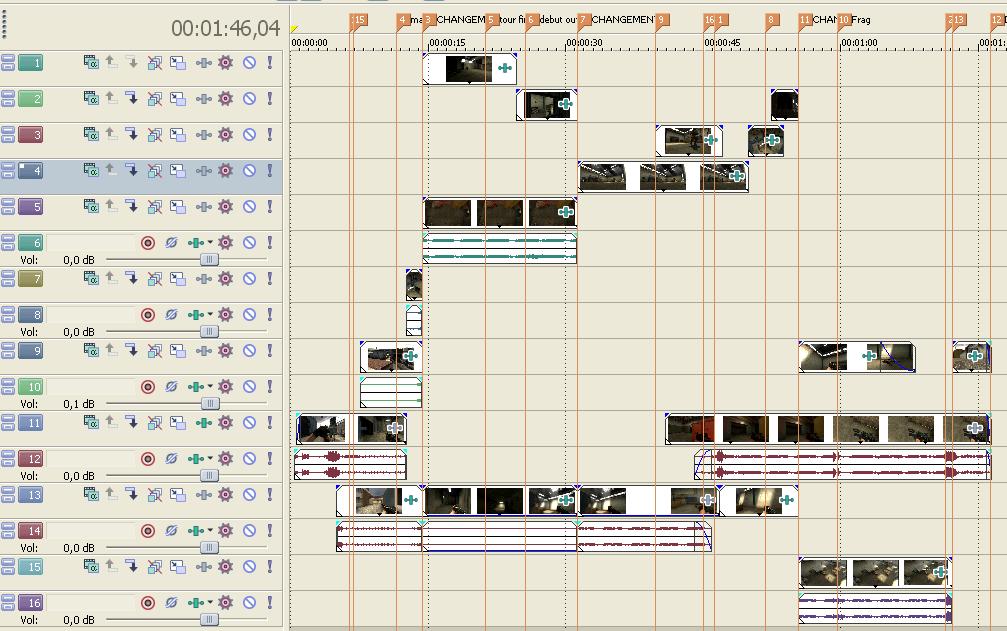
Task: Open Track FX gear on track 9
Action: coord(225,350)
